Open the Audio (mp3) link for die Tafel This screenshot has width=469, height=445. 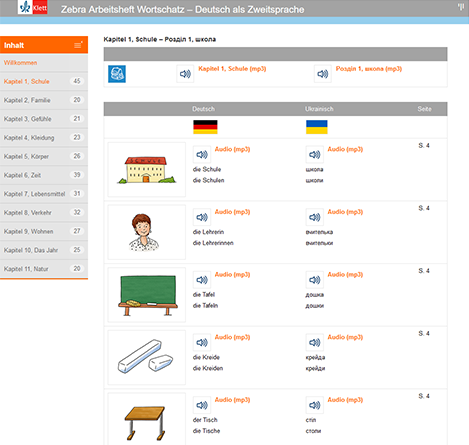tap(232, 274)
